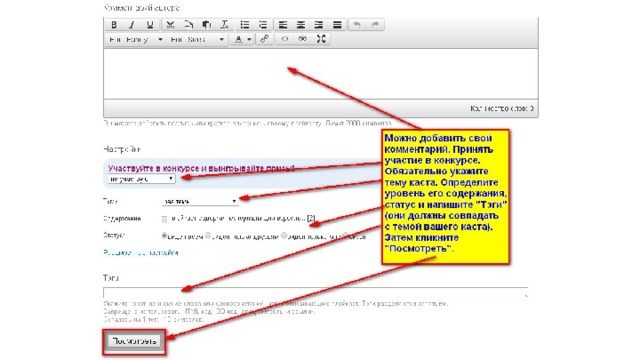Cut the selection with the scissors icon
This screenshot has width=640, height=360.
(x=171, y=25)
